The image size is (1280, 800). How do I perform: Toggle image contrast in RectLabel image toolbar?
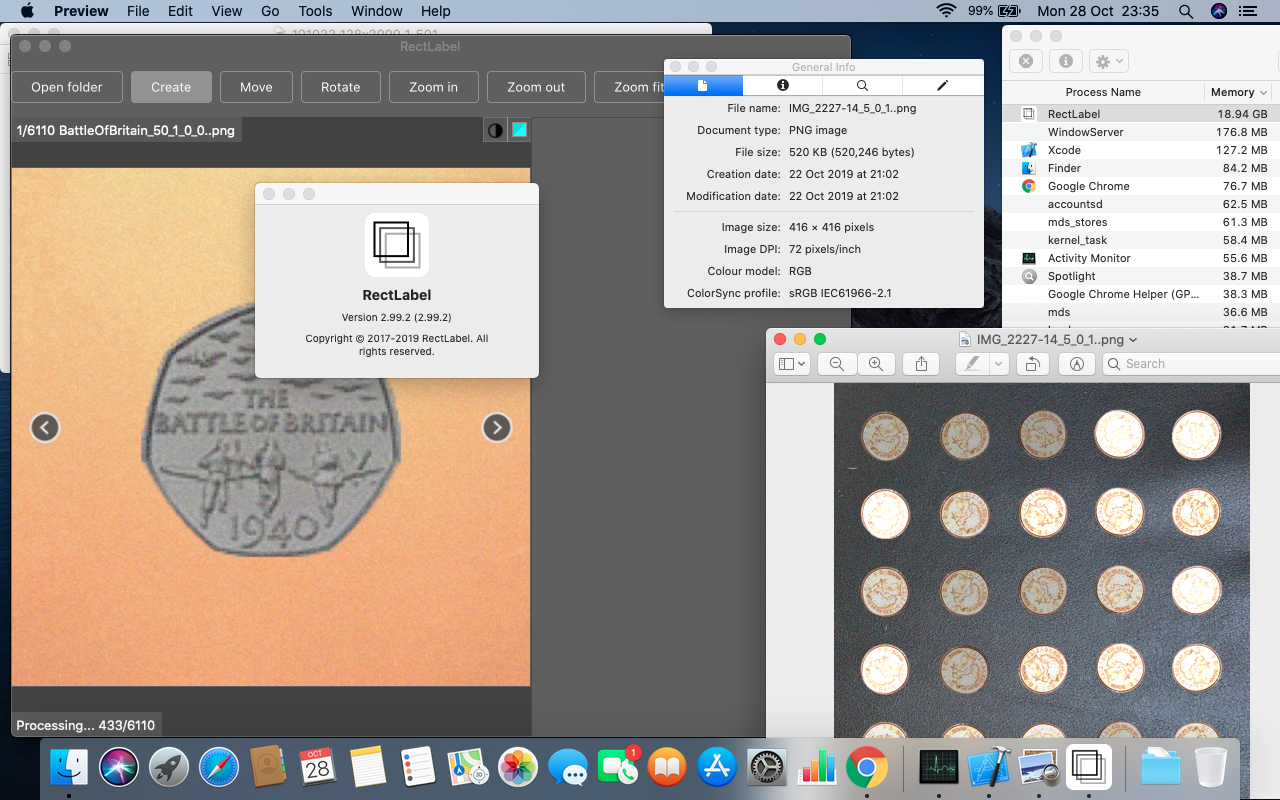pyautogui.click(x=495, y=129)
